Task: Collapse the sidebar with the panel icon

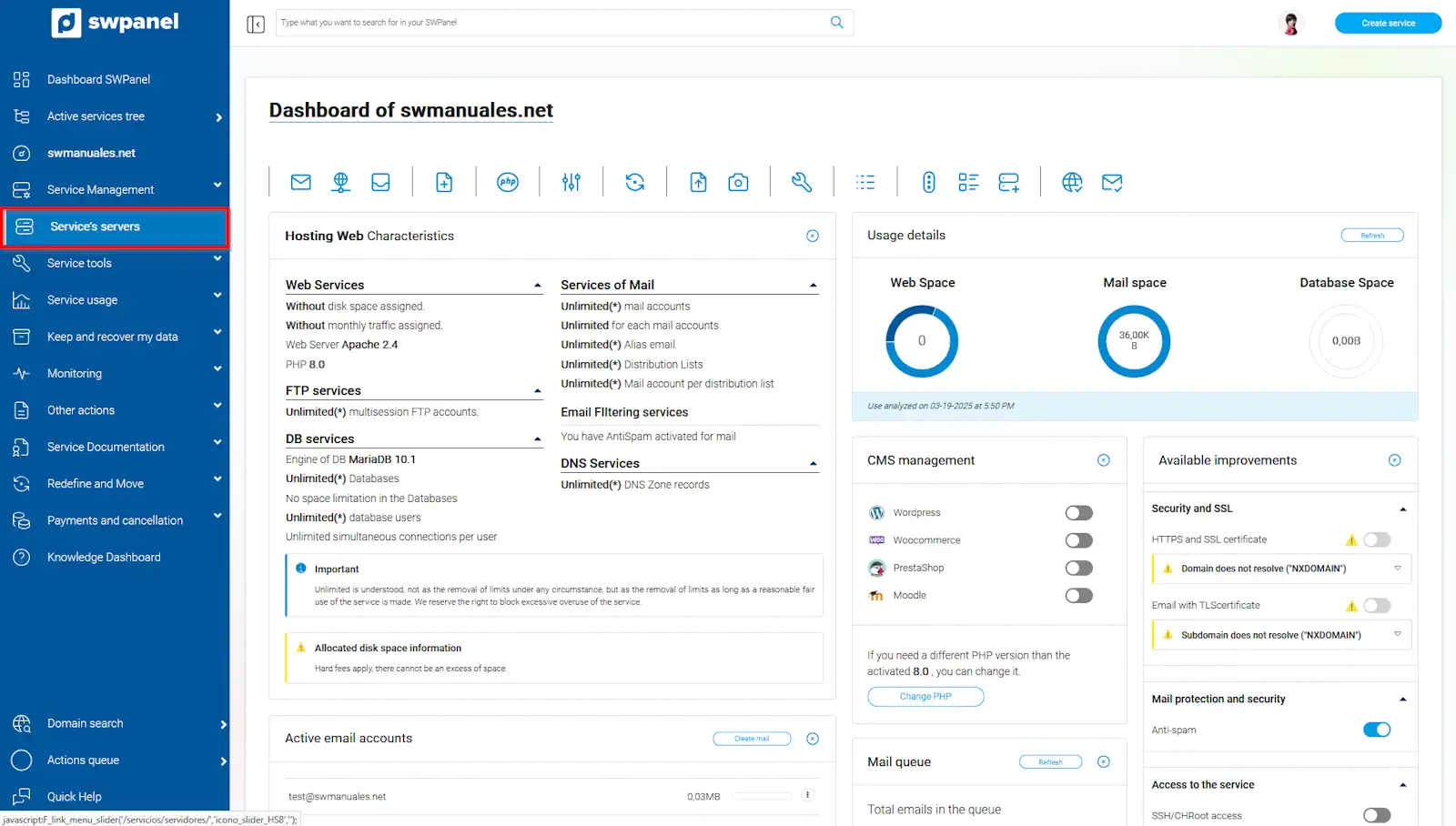Action: (x=256, y=24)
